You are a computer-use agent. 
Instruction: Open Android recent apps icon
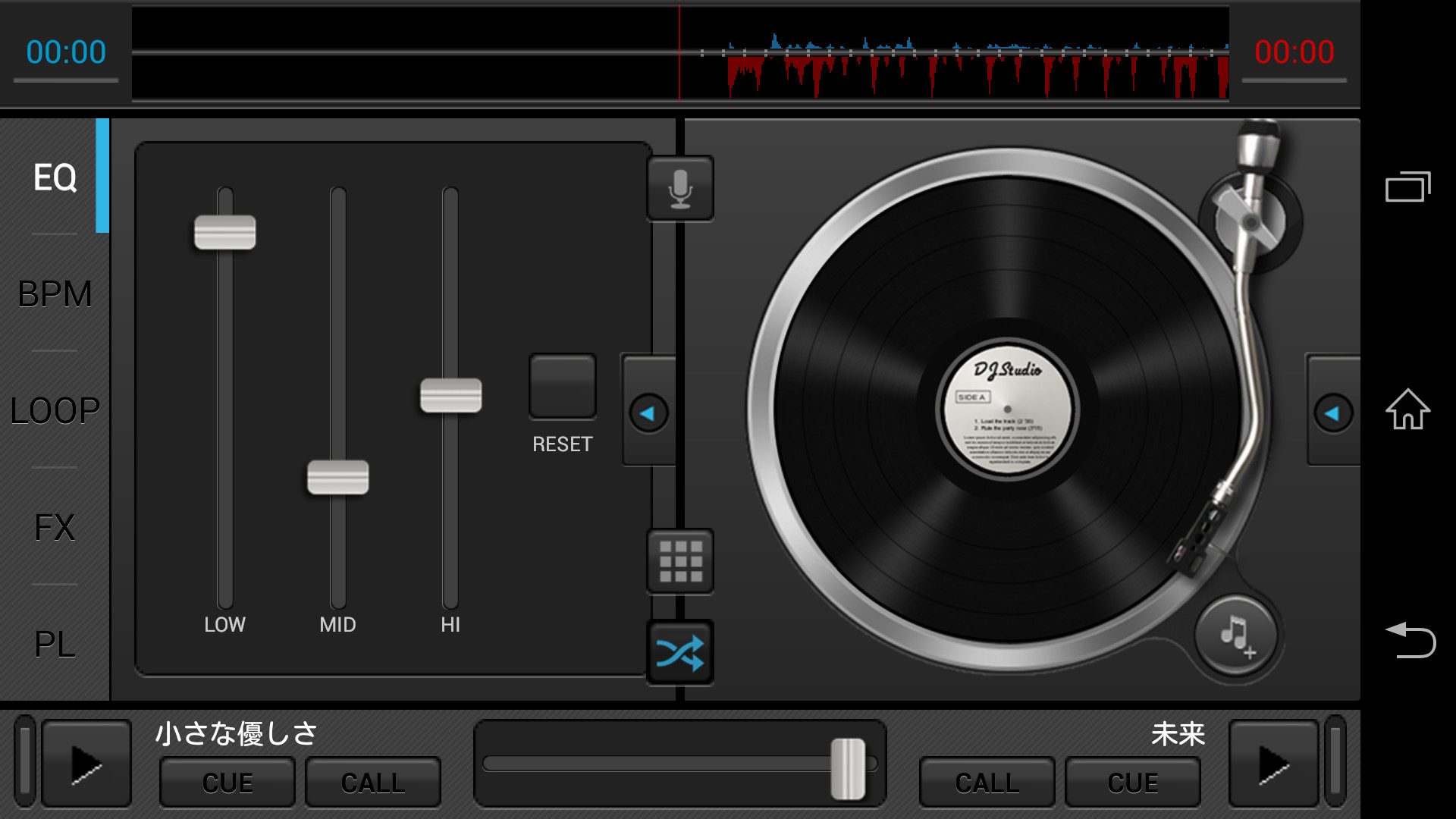tap(1407, 187)
